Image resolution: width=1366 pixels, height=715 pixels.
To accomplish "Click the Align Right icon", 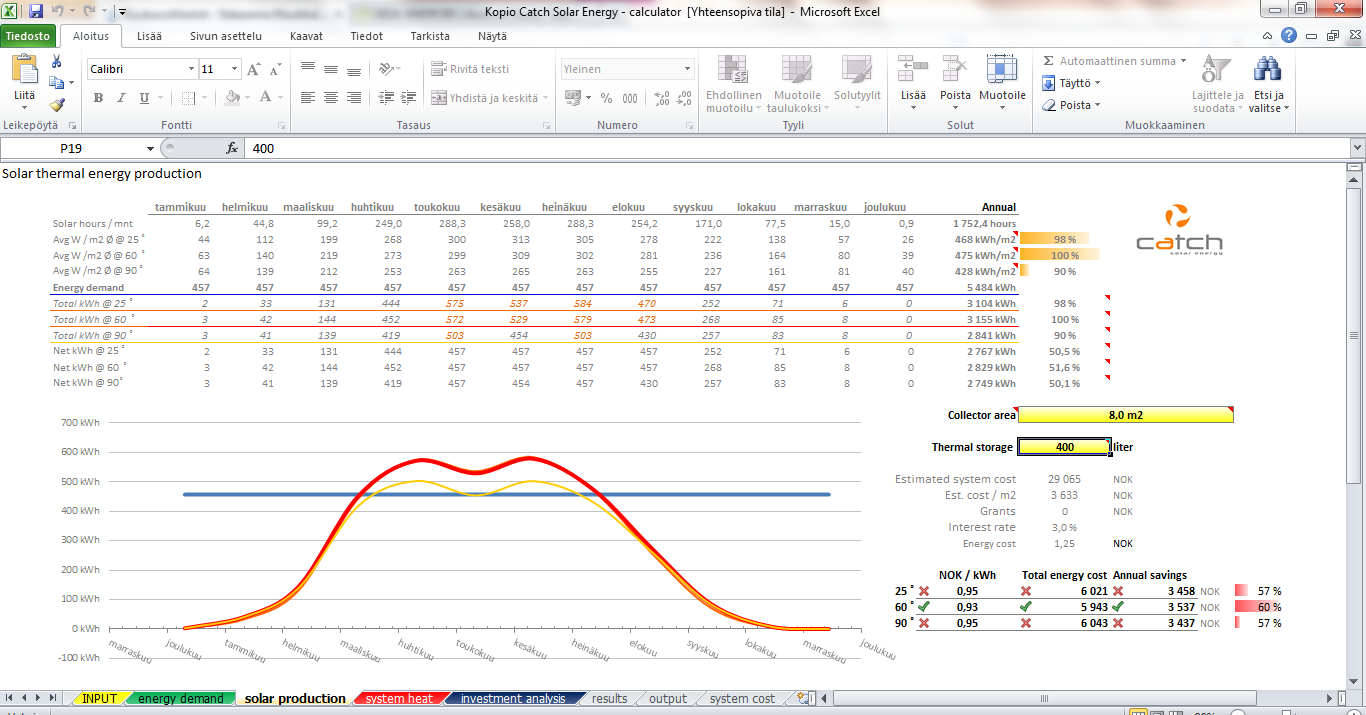I will (x=354, y=98).
